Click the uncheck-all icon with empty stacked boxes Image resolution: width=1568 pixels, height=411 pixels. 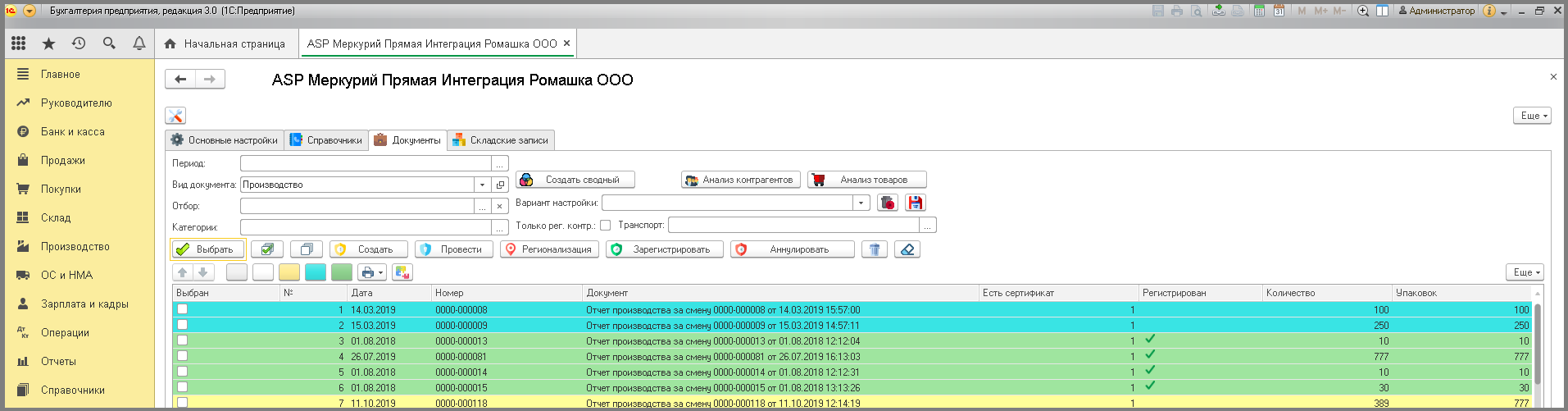click(x=307, y=249)
